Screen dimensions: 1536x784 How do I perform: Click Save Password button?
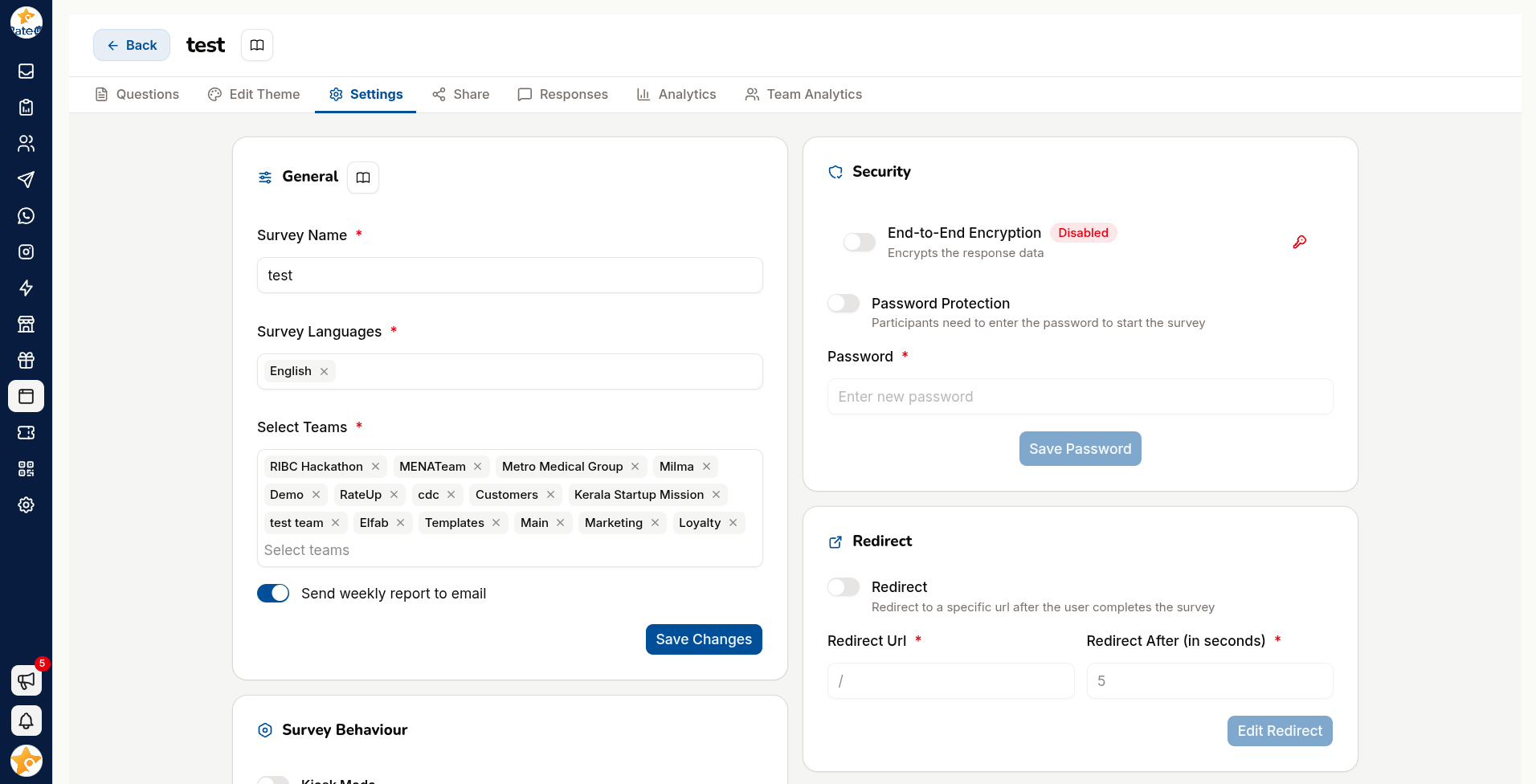point(1081,449)
